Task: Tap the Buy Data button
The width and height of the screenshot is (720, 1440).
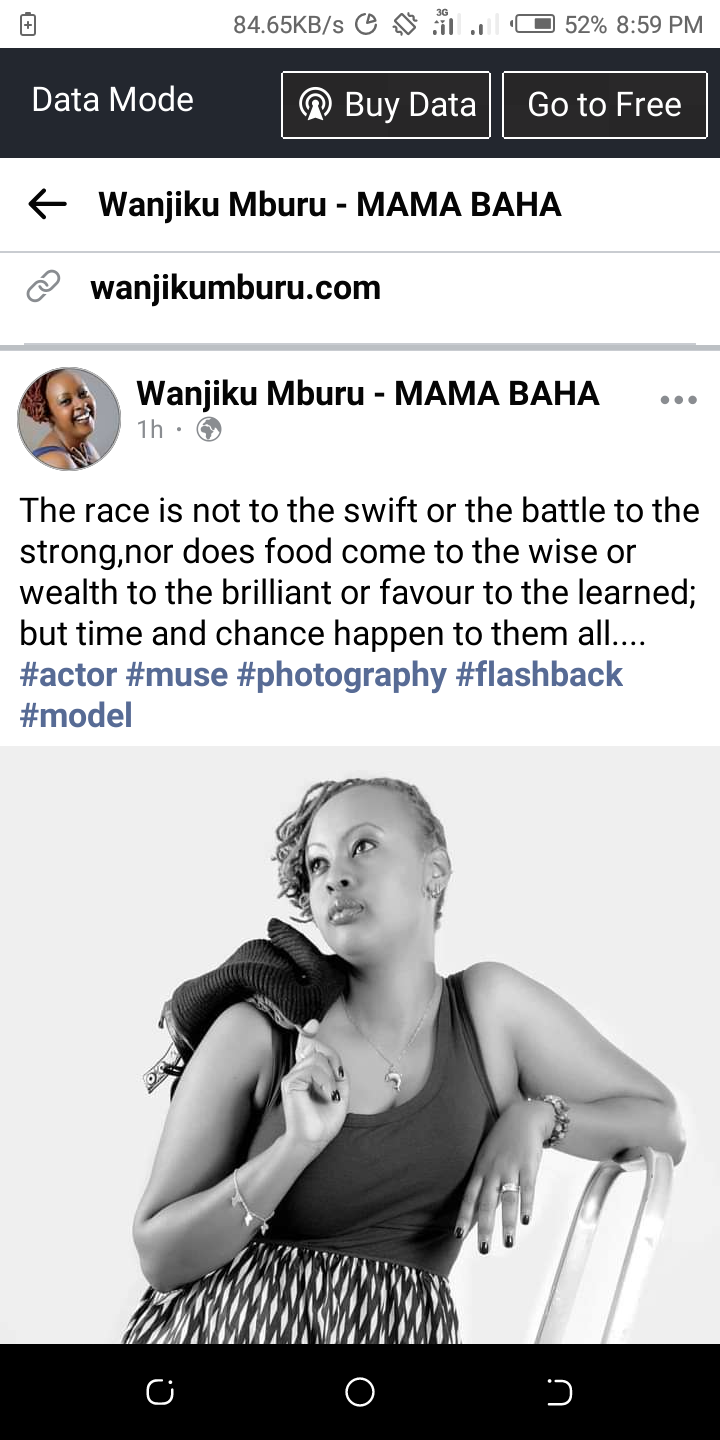Action: tap(386, 104)
